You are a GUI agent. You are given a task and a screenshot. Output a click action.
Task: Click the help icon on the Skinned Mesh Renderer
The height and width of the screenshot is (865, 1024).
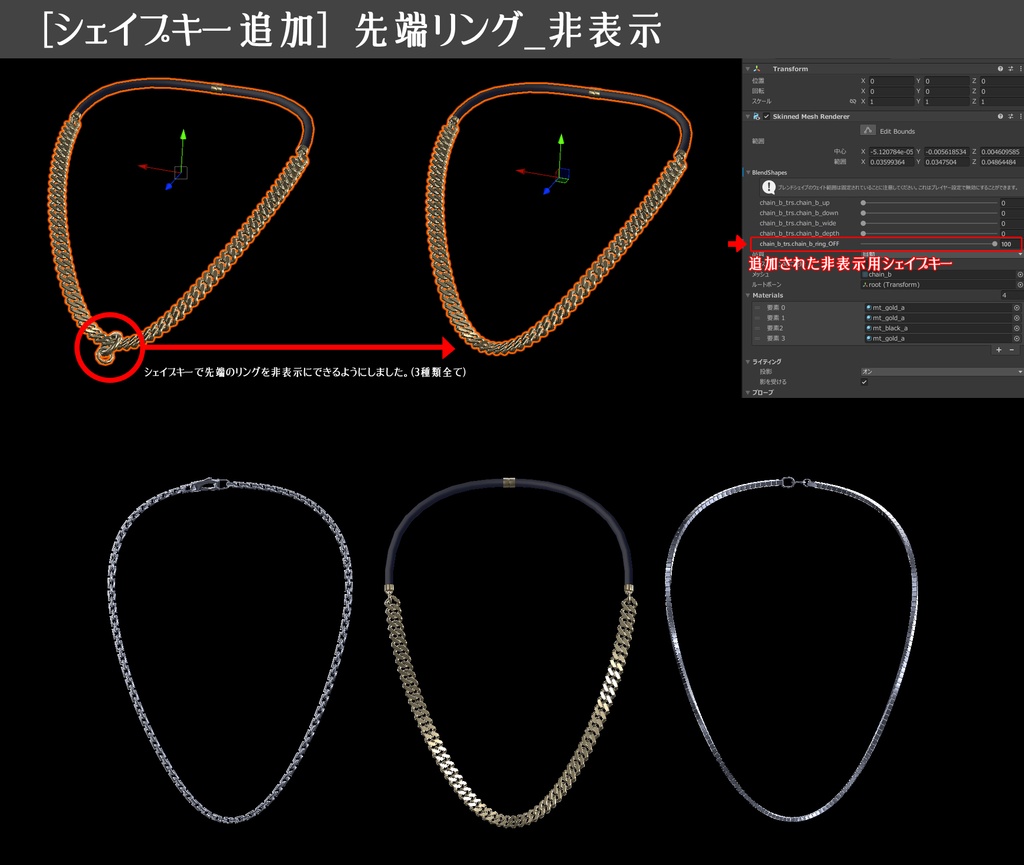(1000, 116)
